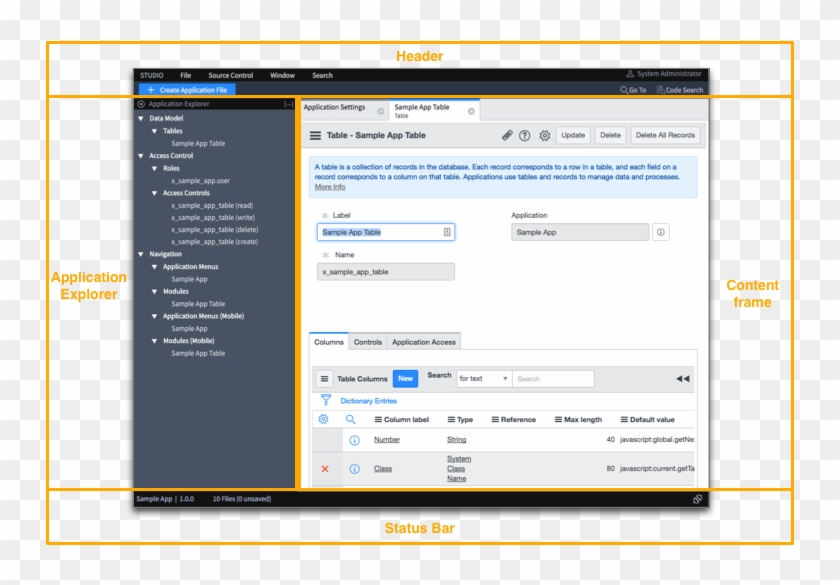Collapse the Access Controls tree node
840x585 pixels.
tap(154, 193)
